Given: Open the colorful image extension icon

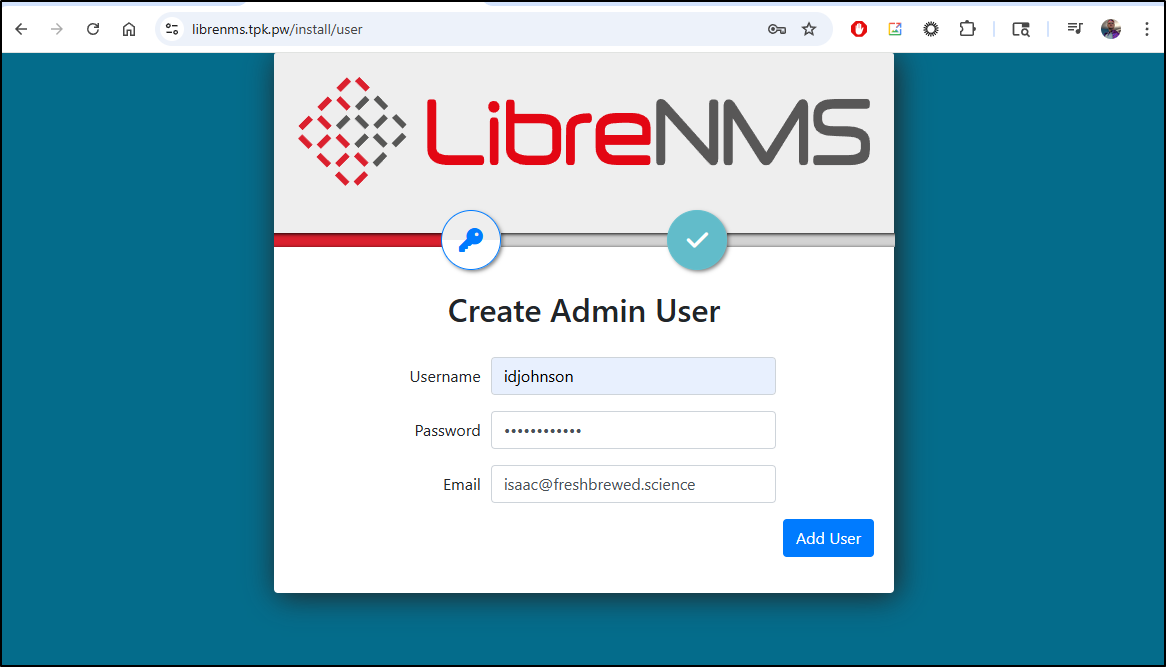Looking at the screenshot, I should click(895, 29).
